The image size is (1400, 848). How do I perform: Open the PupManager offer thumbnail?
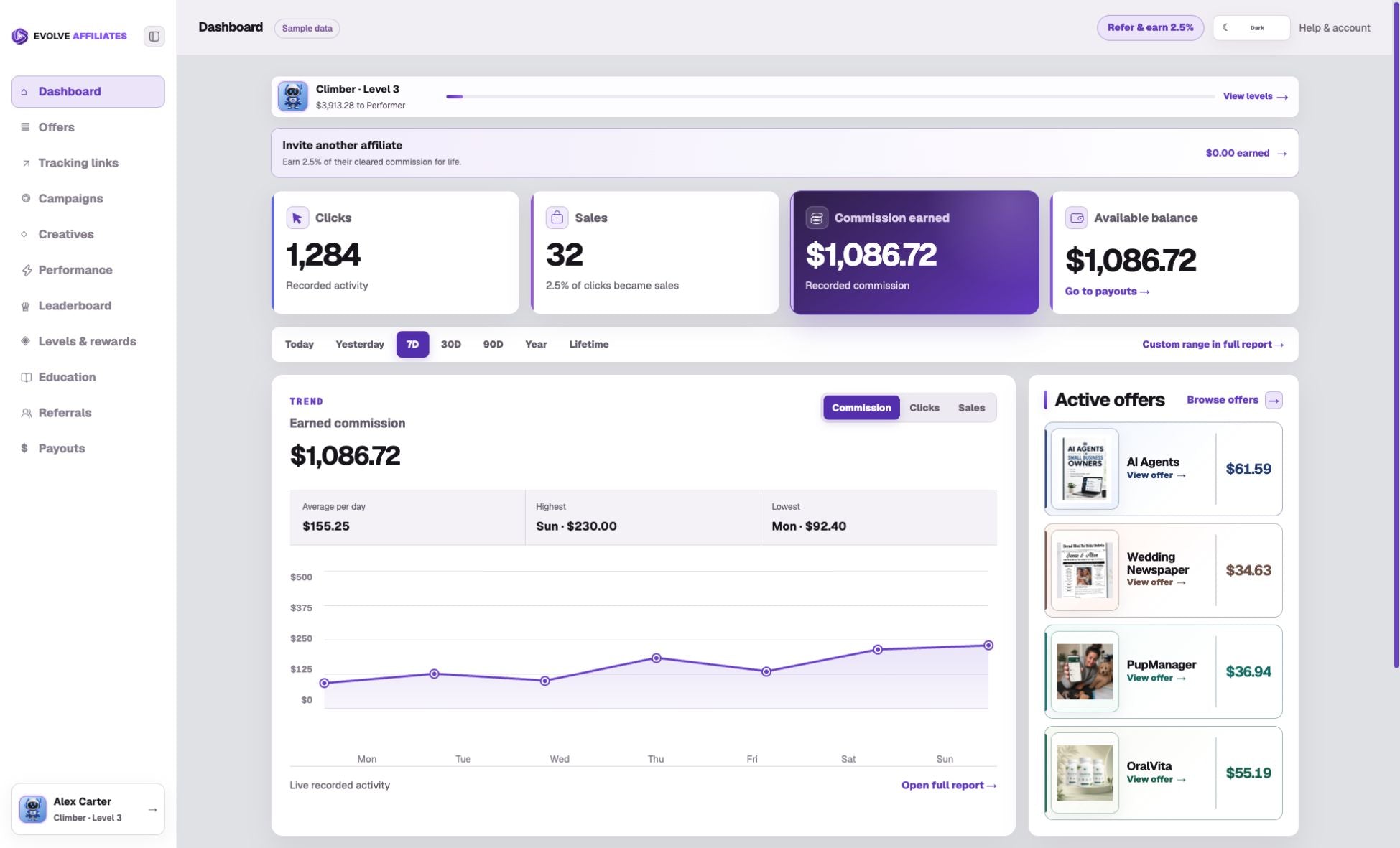1085,671
